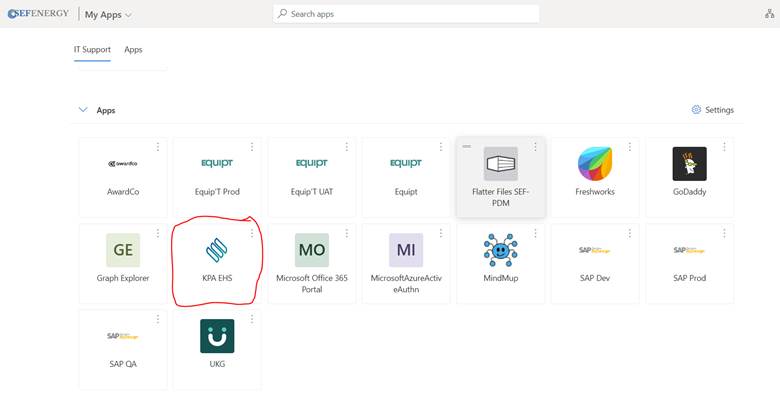
Task: Click the Flatter Files tile's dash handle
Action: pyautogui.click(x=466, y=146)
